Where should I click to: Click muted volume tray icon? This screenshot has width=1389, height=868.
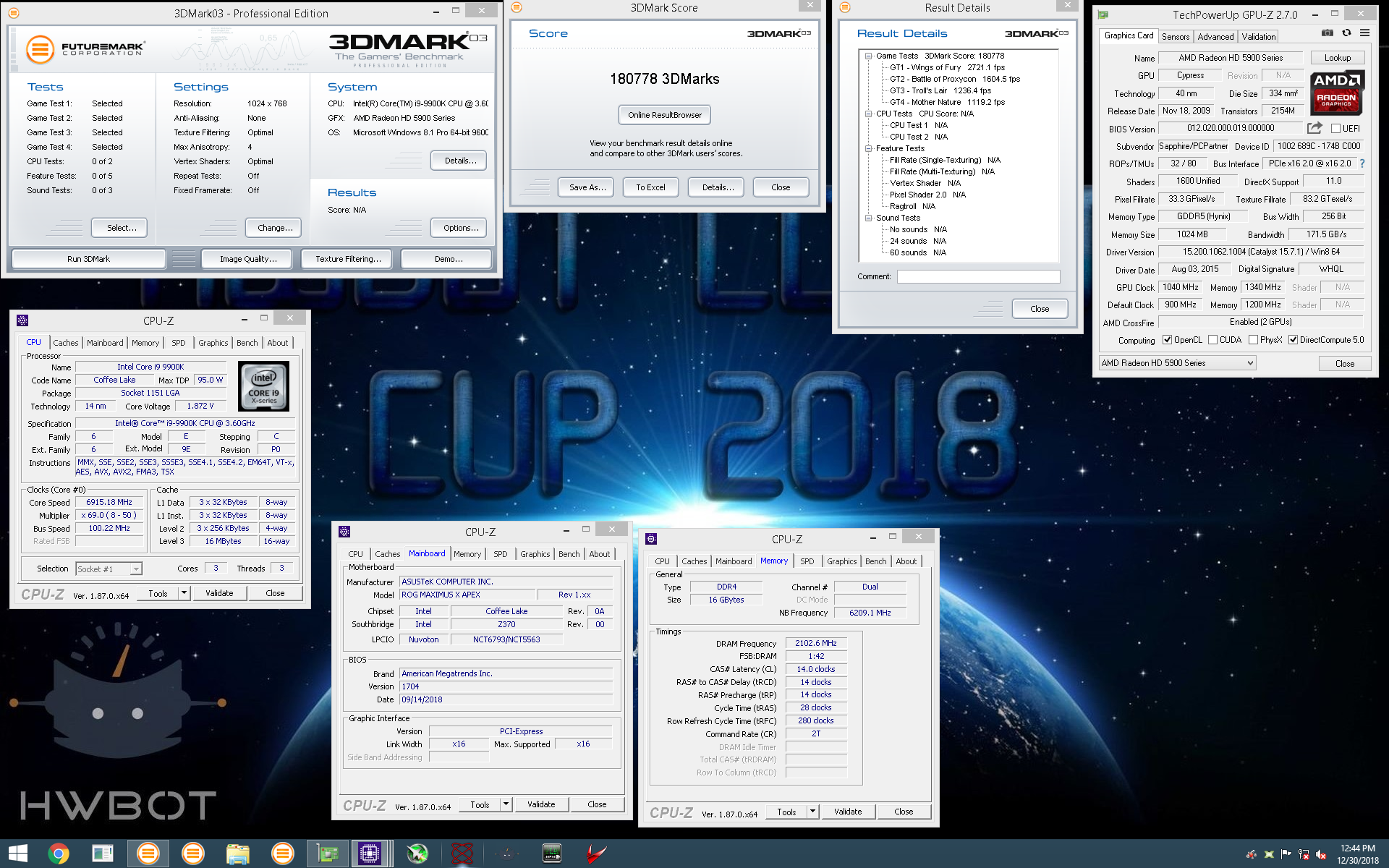(x=1321, y=854)
